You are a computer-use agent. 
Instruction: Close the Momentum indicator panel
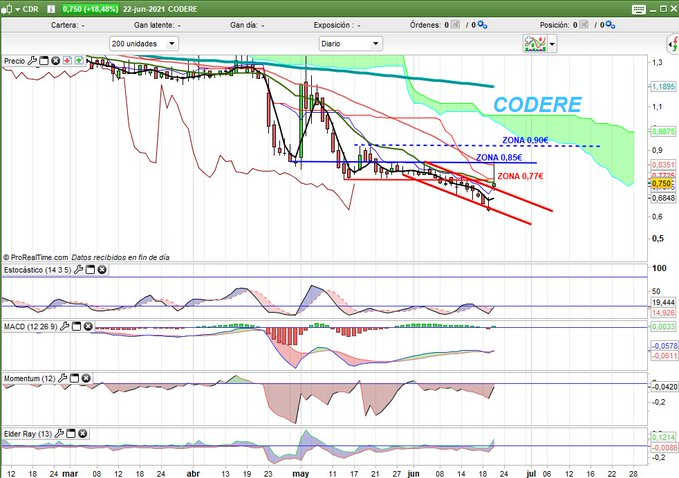point(86,378)
